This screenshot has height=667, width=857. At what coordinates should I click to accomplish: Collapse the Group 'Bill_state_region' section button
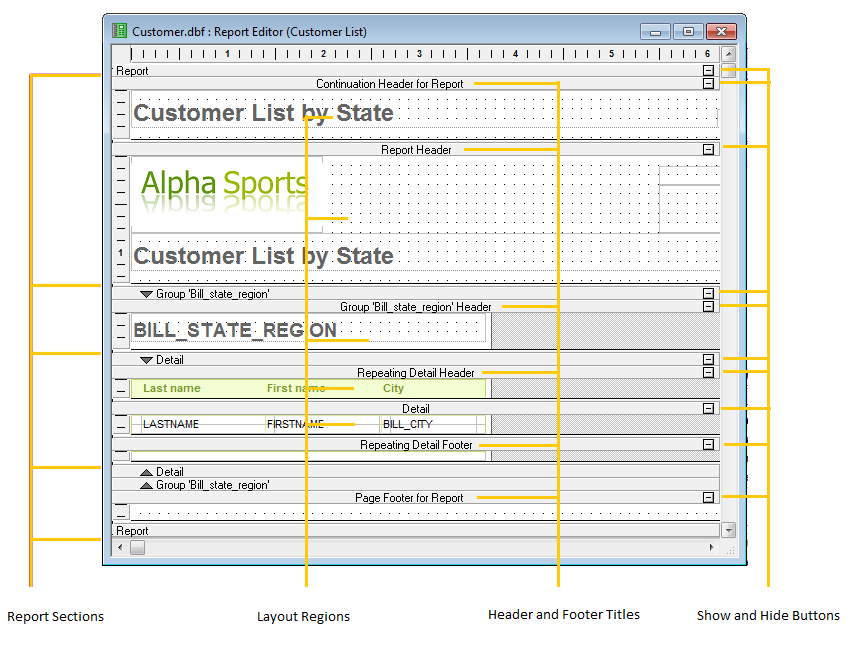[x=708, y=294]
